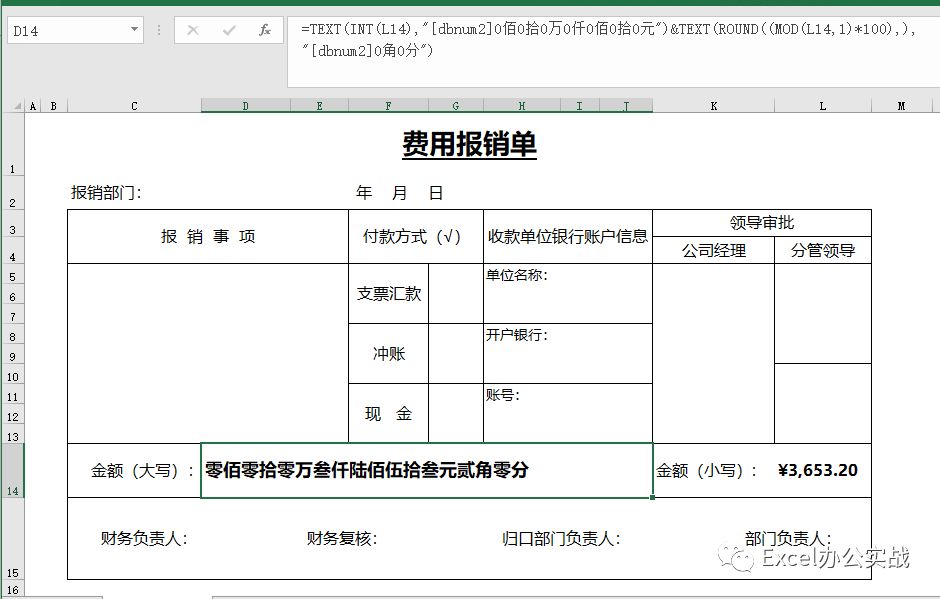Viewport: 940px width, 599px height.
Task: Select column D header
Action: tap(245, 106)
